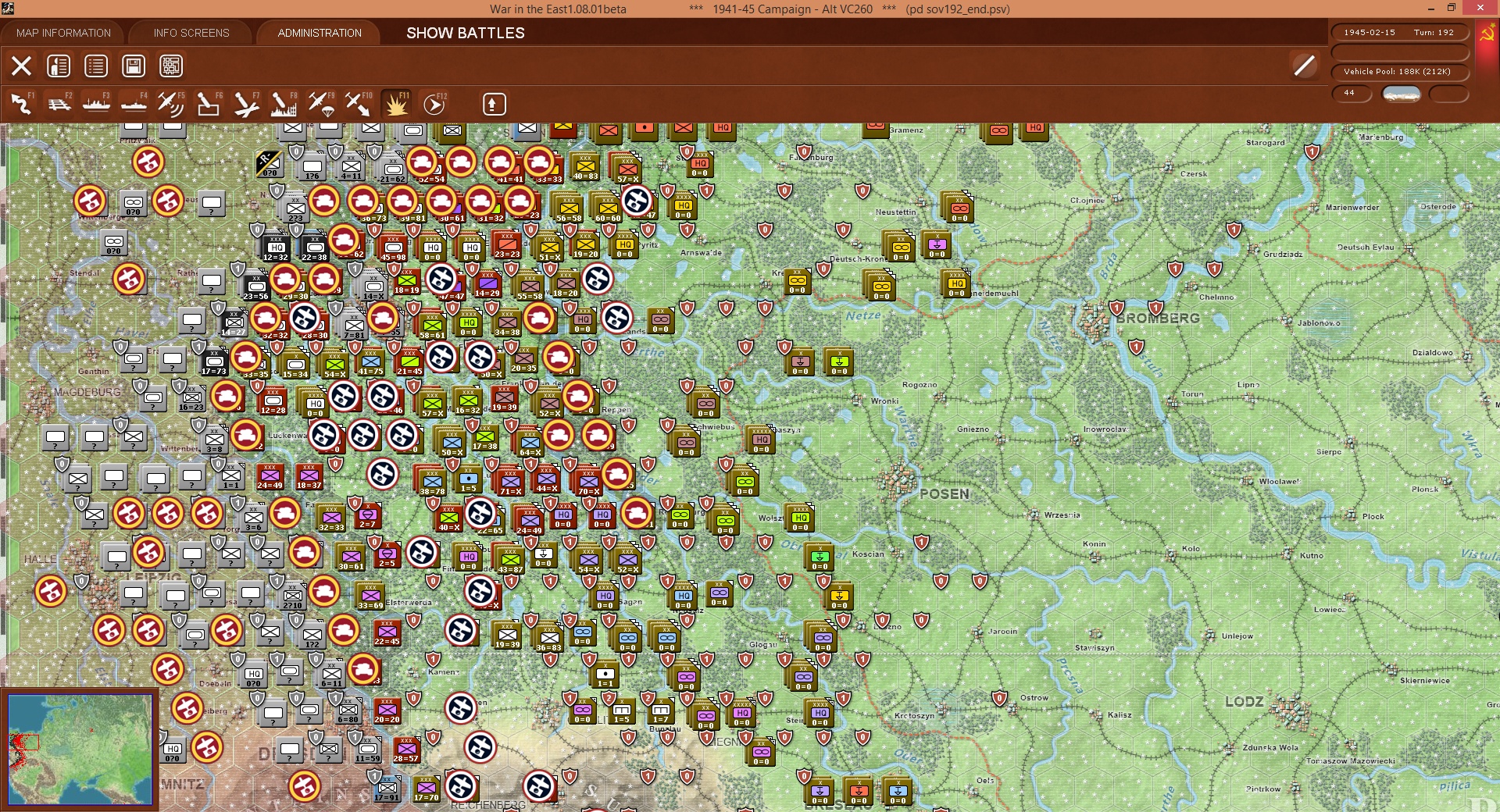Click the X close-panel icon in the toolbar
Screen dimensions: 1500x812
[x=21, y=66]
